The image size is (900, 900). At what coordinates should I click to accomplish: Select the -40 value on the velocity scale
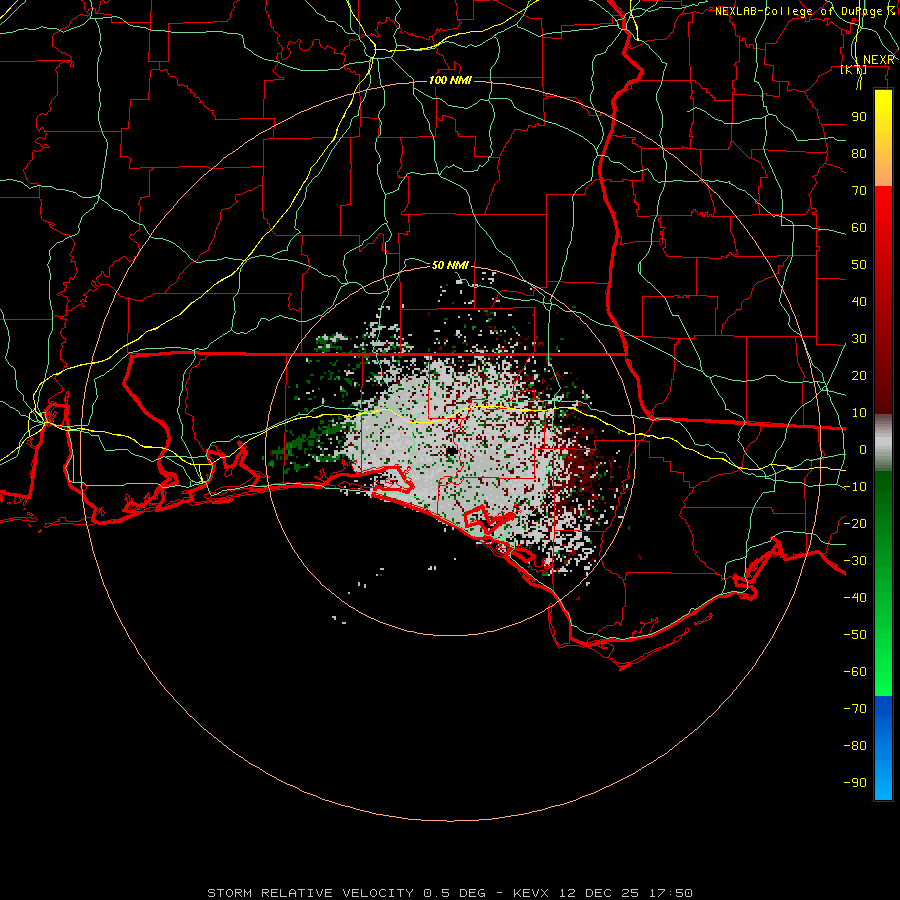tap(855, 598)
